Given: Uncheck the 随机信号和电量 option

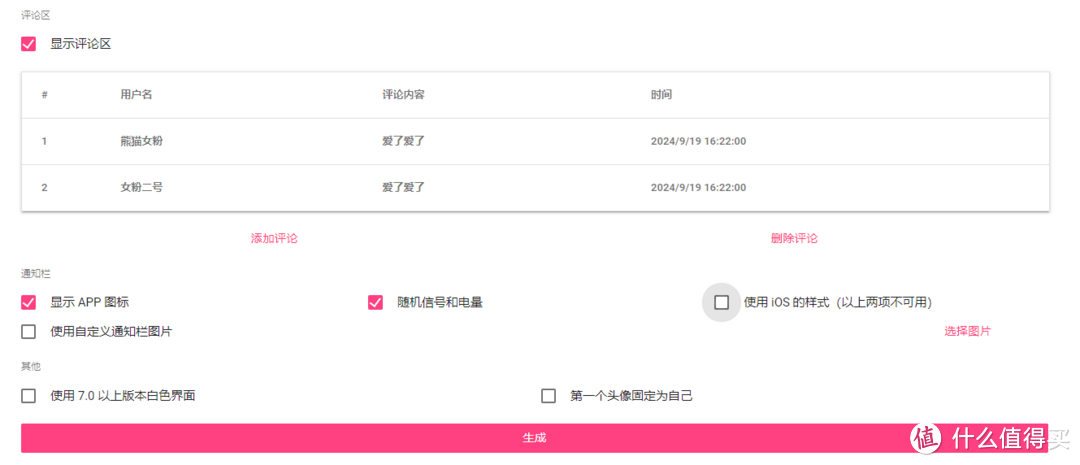Looking at the screenshot, I should tap(376, 302).
